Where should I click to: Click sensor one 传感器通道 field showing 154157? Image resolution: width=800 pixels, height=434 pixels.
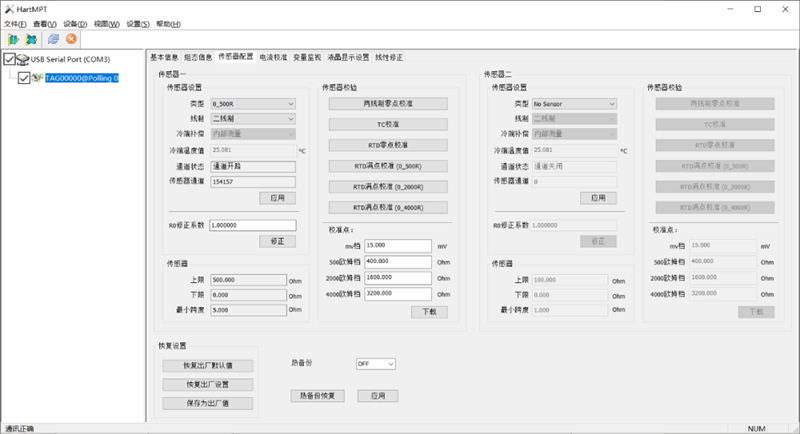(253, 182)
